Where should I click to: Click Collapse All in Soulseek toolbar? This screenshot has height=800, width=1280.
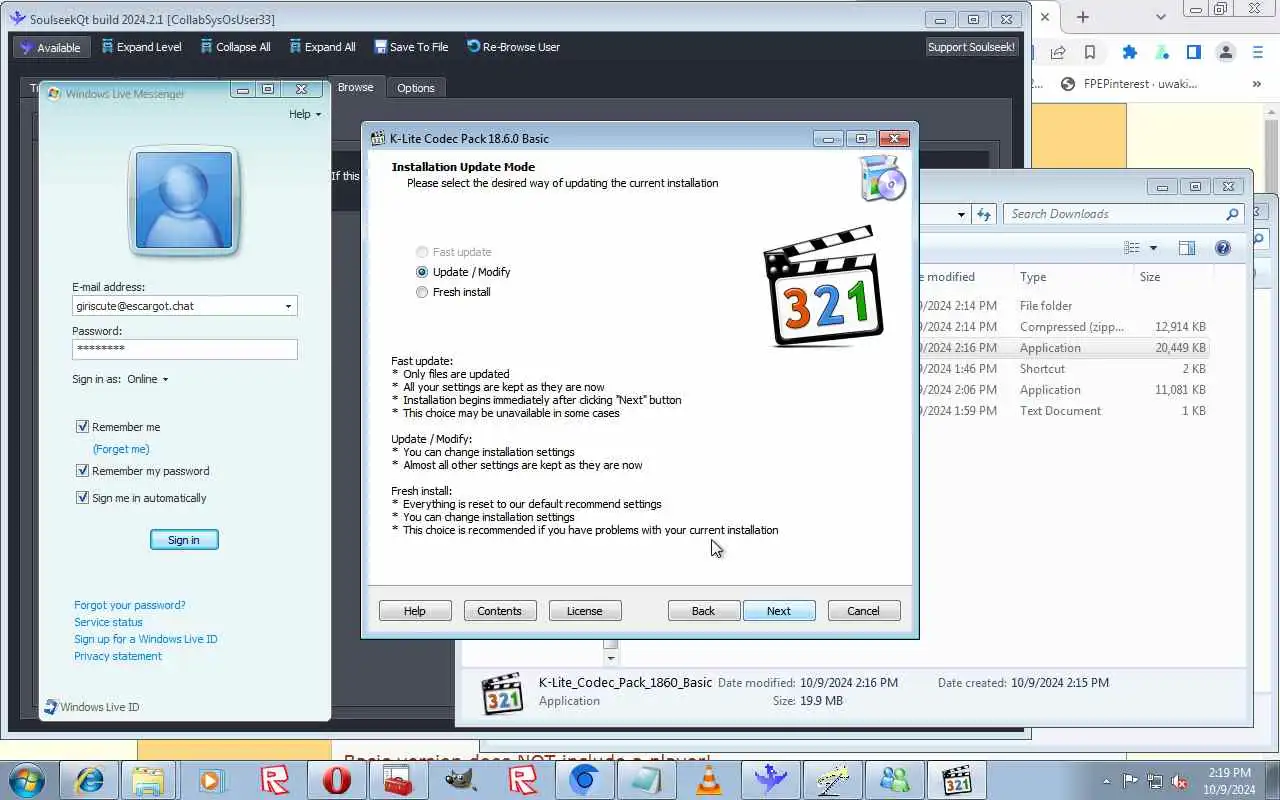point(235,47)
